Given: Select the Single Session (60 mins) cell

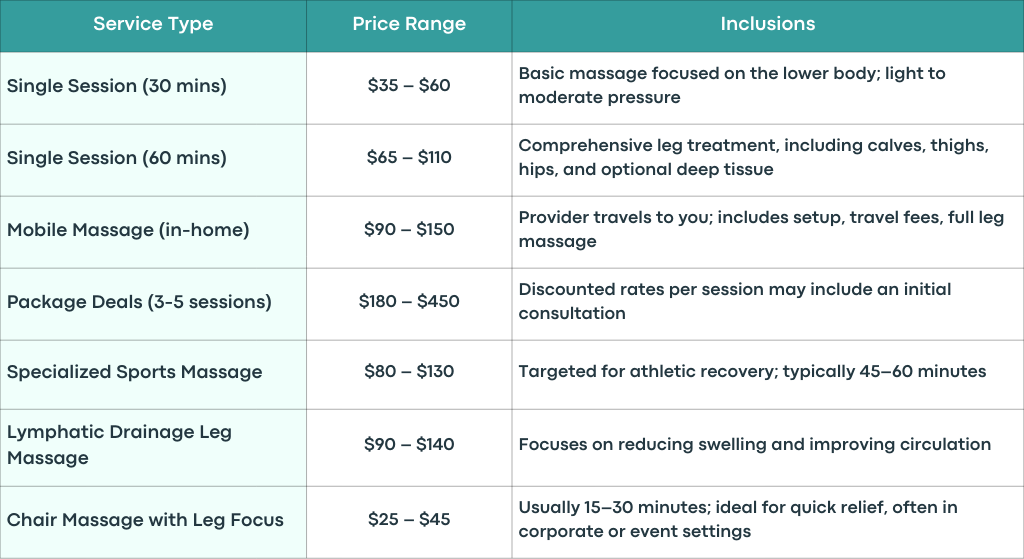Looking at the screenshot, I should [x=153, y=160].
